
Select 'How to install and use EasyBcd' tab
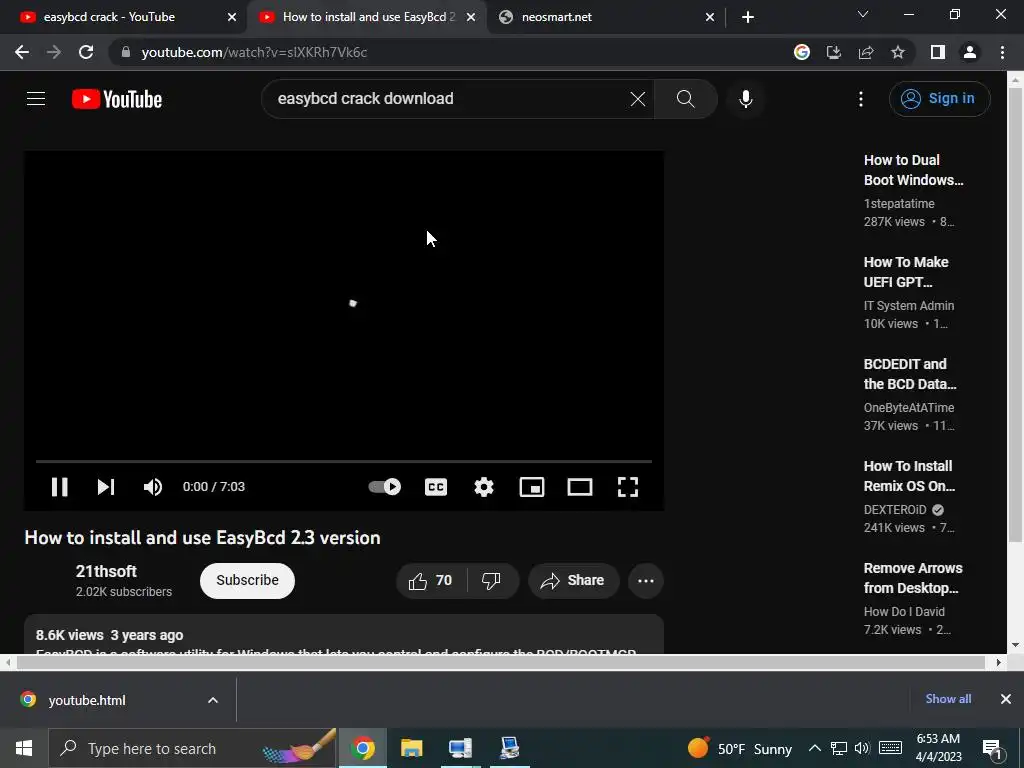(369, 17)
